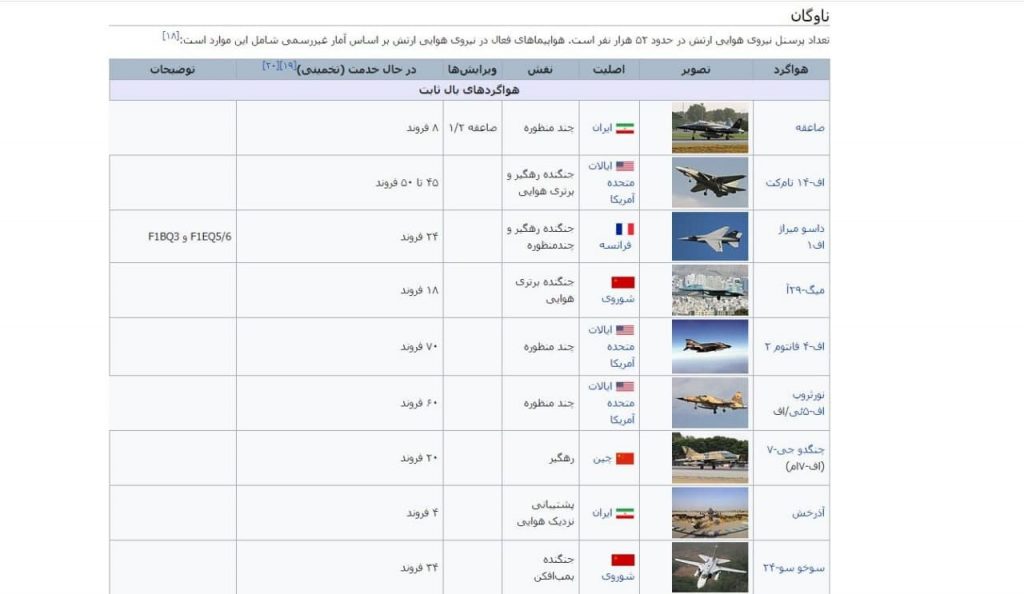Click the در حال خدمت (تخمینی) column header
The image size is (1024, 594).
pyautogui.click(x=340, y=69)
